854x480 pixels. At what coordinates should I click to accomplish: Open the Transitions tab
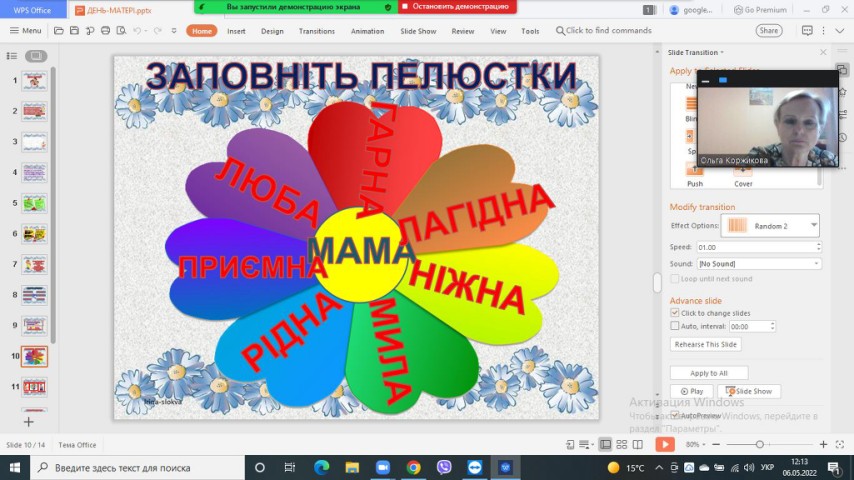pos(316,31)
